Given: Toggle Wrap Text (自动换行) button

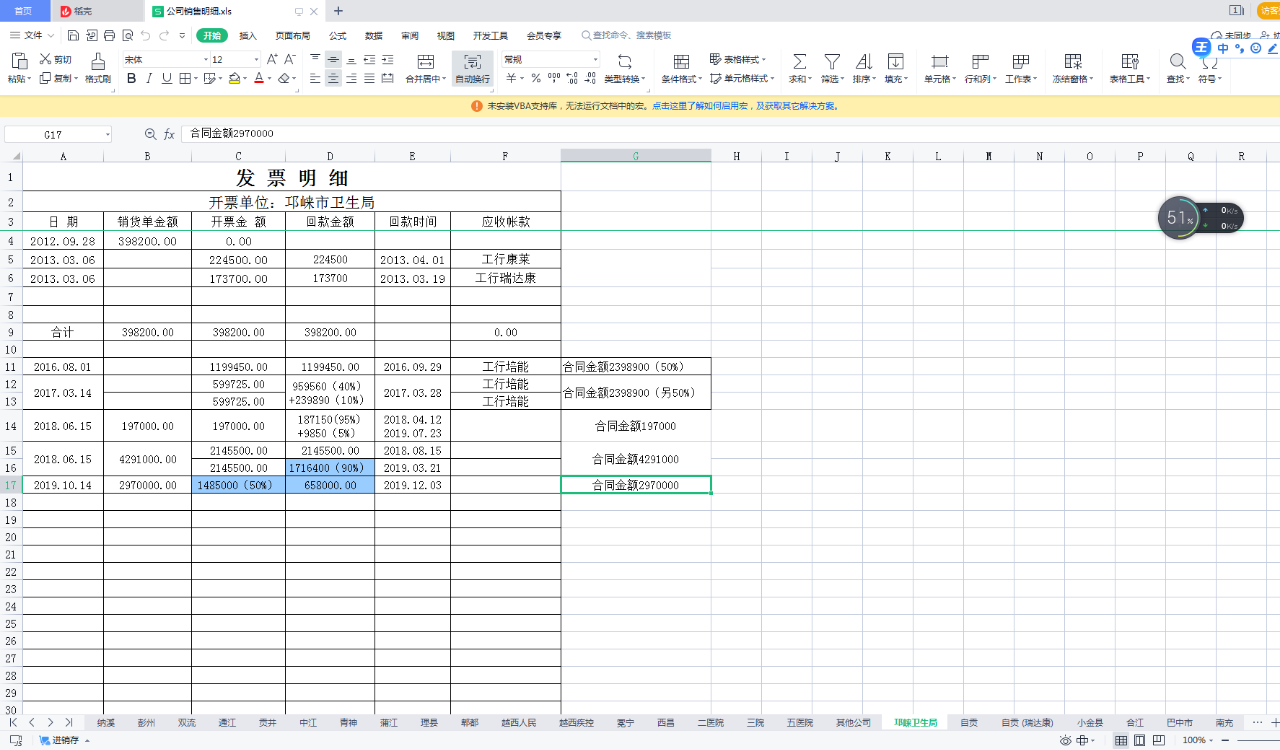Looking at the screenshot, I should (472, 67).
